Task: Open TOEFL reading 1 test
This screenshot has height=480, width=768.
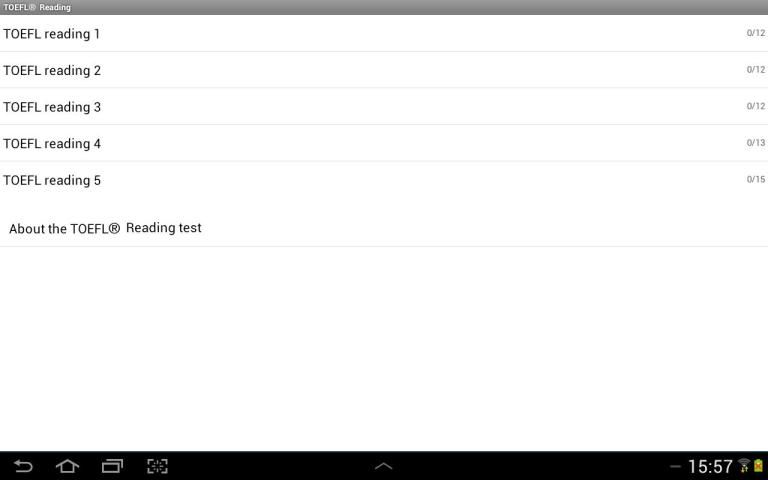Action: click(x=384, y=33)
